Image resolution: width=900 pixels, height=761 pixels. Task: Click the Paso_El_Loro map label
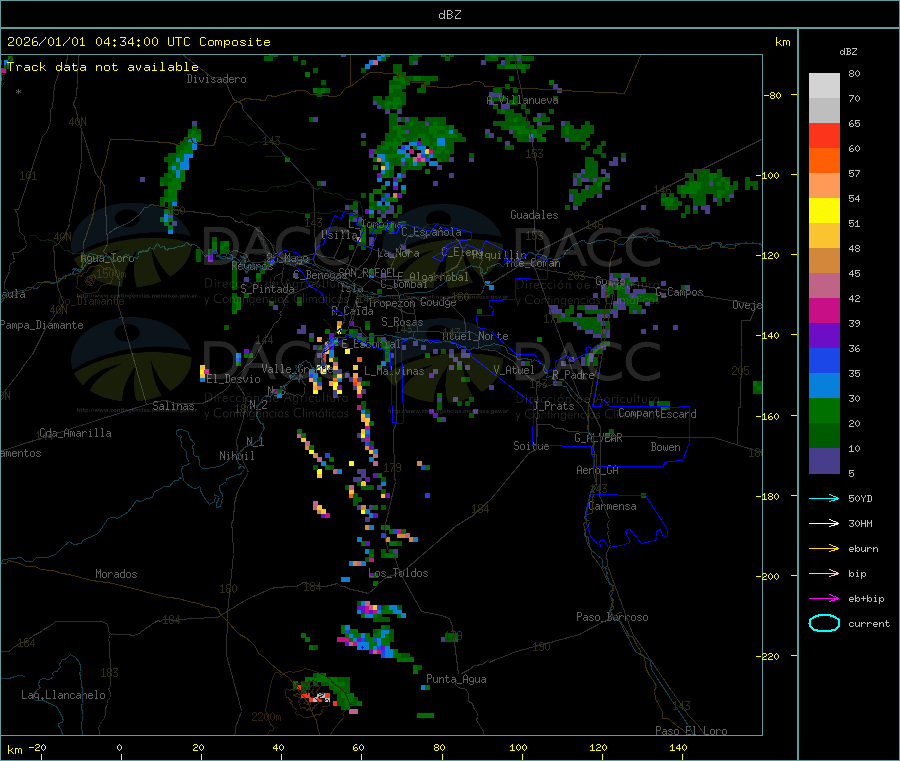pyautogui.click(x=691, y=731)
